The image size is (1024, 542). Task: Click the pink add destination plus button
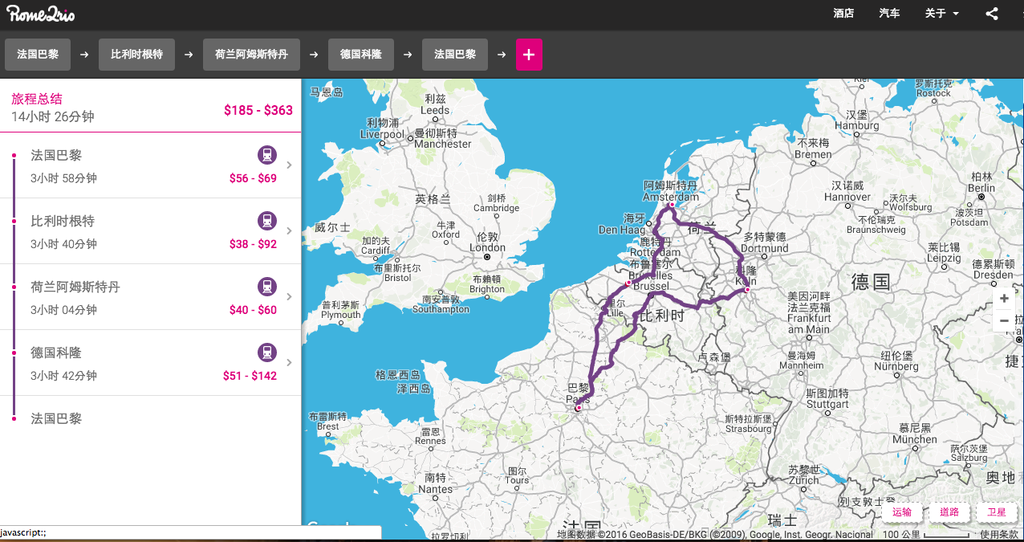tap(529, 54)
